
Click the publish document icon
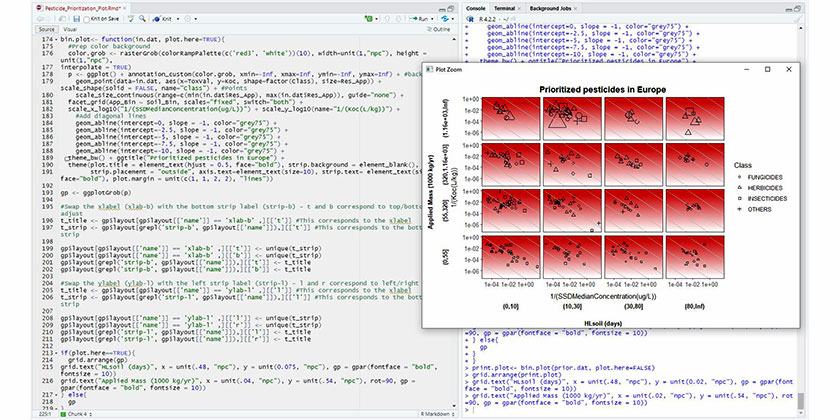click(444, 19)
